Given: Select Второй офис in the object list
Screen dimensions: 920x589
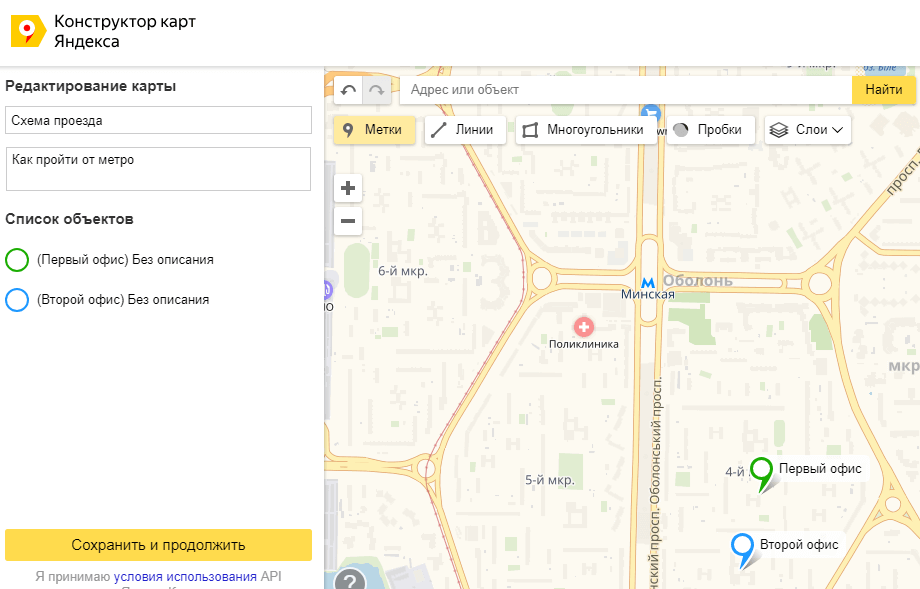Looking at the screenshot, I should click(122, 299).
